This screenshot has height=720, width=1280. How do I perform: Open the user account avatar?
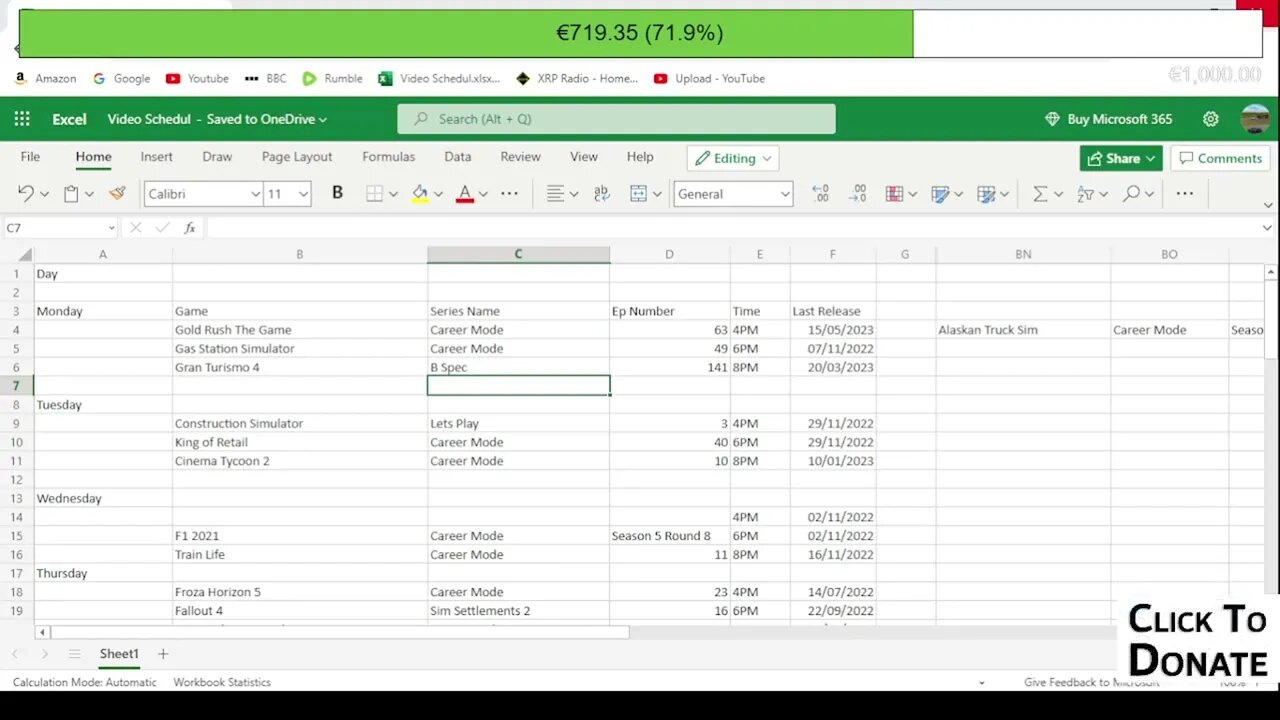click(1255, 119)
